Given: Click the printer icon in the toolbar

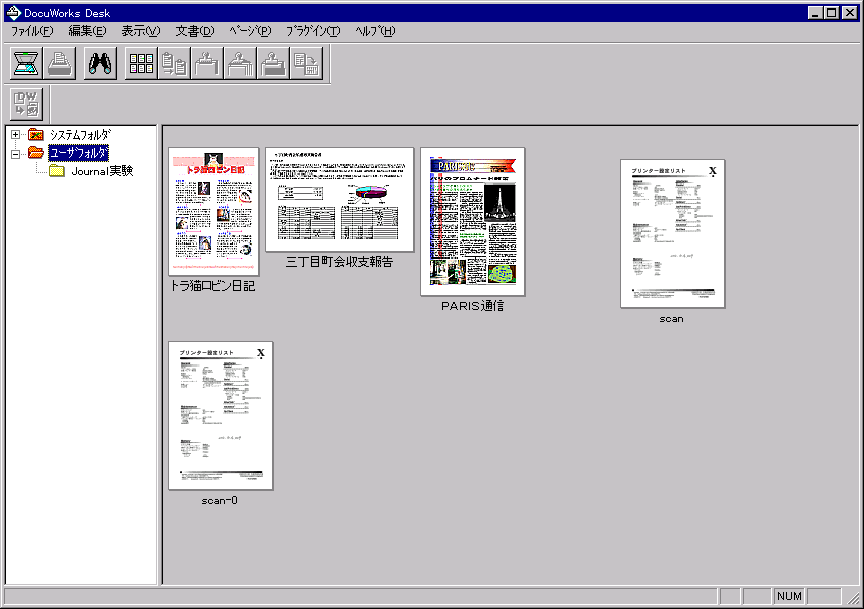Looking at the screenshot, I should pos(59,64).
